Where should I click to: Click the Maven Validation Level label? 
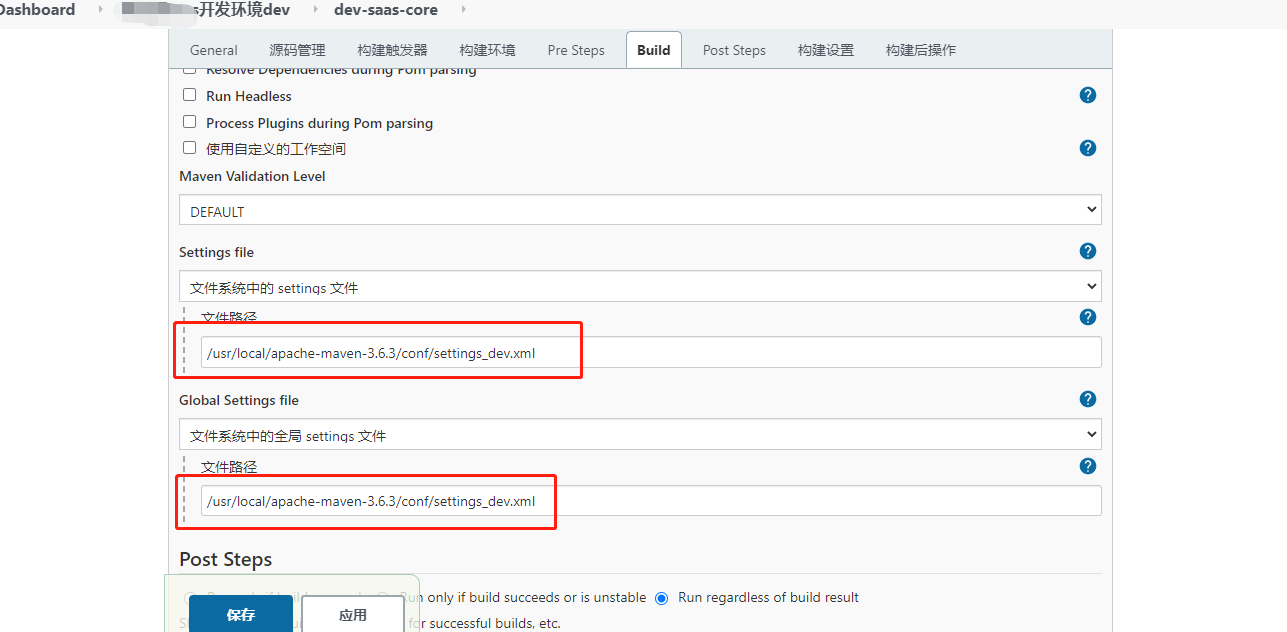[252, 176]
